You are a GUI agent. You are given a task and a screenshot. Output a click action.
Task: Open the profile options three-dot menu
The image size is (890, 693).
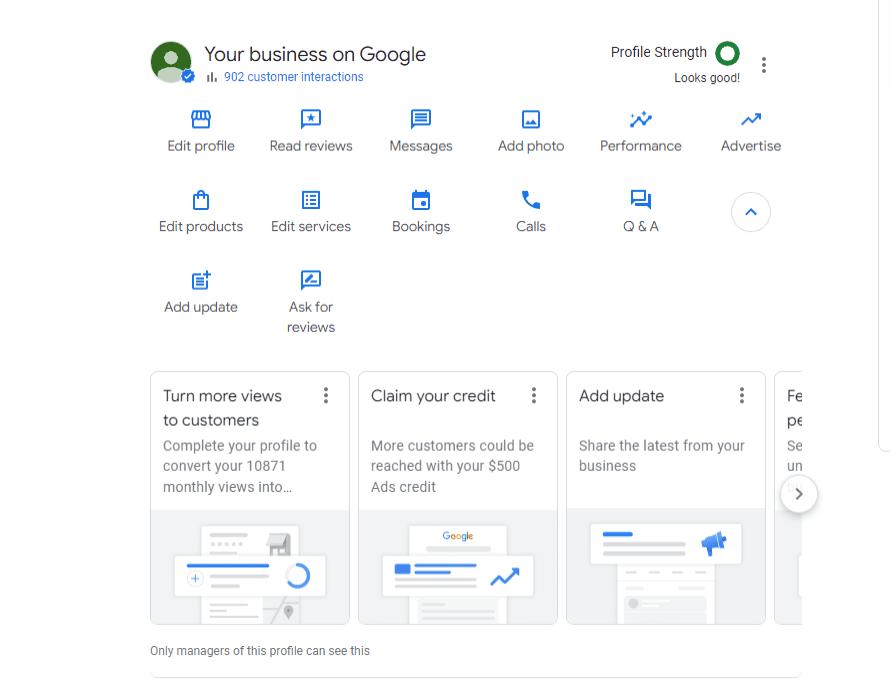(764, 64)
